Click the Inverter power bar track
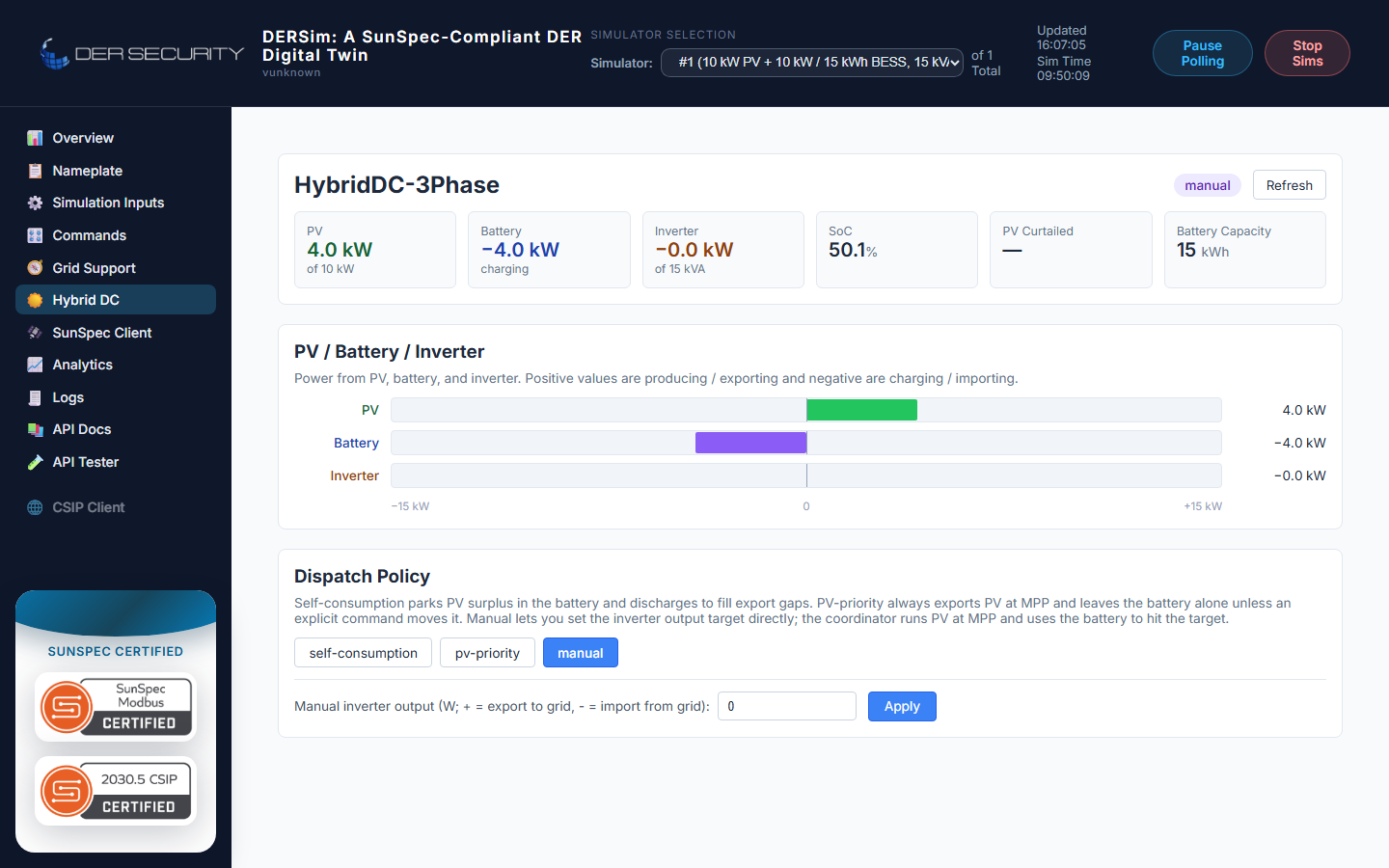Screen dimensions: 1389x868 tap(806, 475)
